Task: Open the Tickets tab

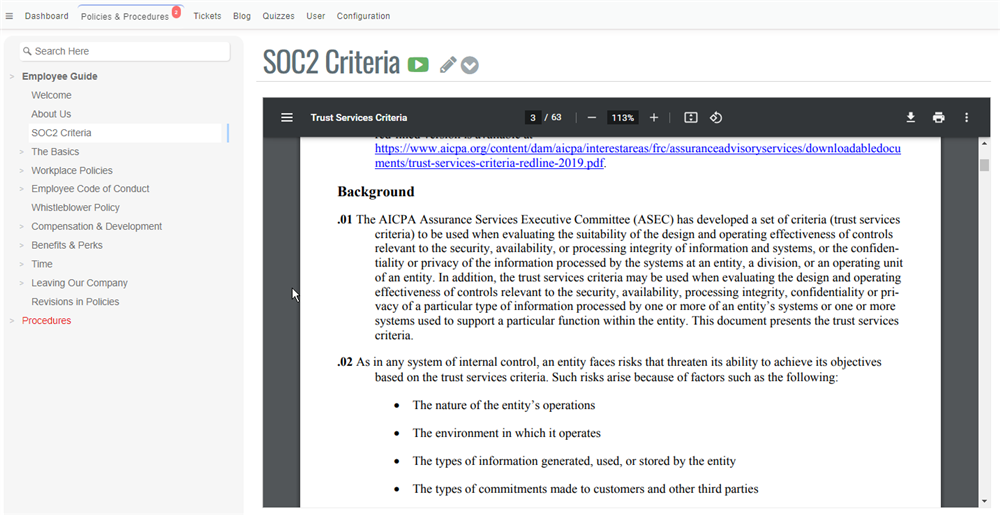Action: pos(207,16)
